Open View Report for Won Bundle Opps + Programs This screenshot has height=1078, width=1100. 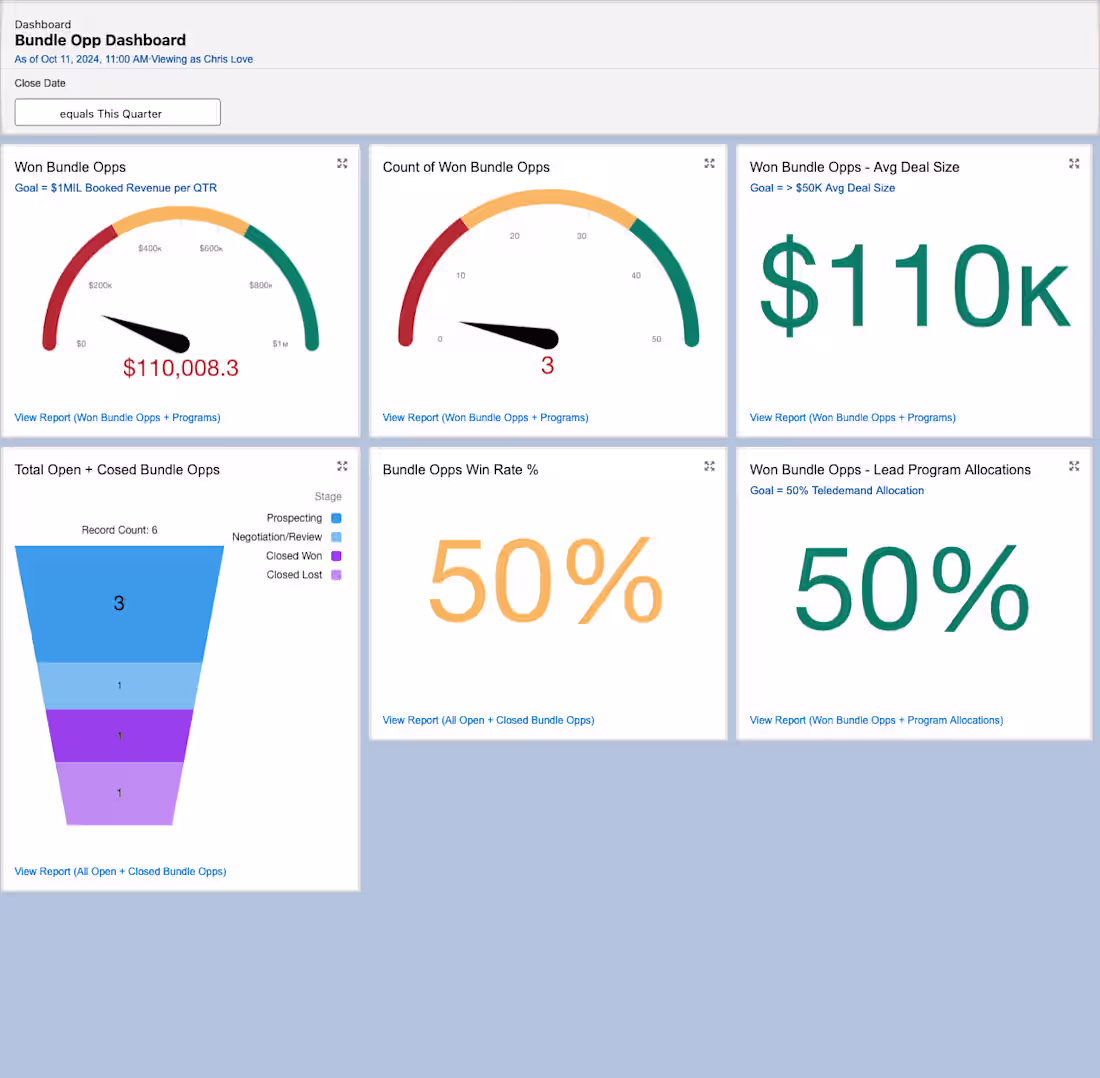click(x=118, y=417)
